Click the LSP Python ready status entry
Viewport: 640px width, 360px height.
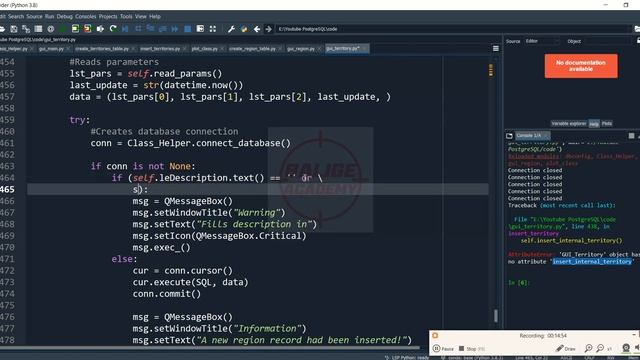tap(406, 358)
